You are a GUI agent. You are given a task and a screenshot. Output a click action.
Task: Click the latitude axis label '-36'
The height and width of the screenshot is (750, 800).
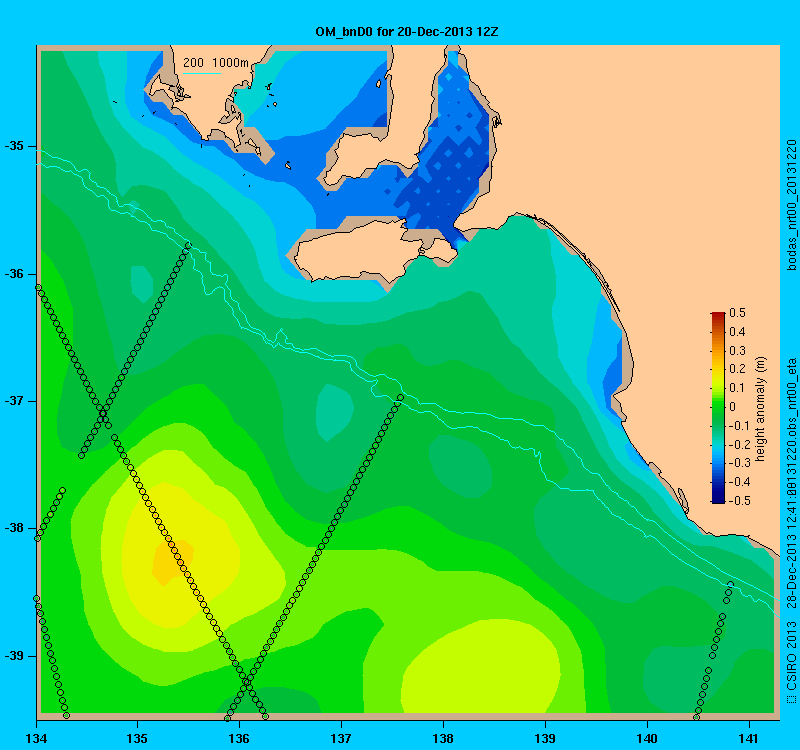point(14,273)
